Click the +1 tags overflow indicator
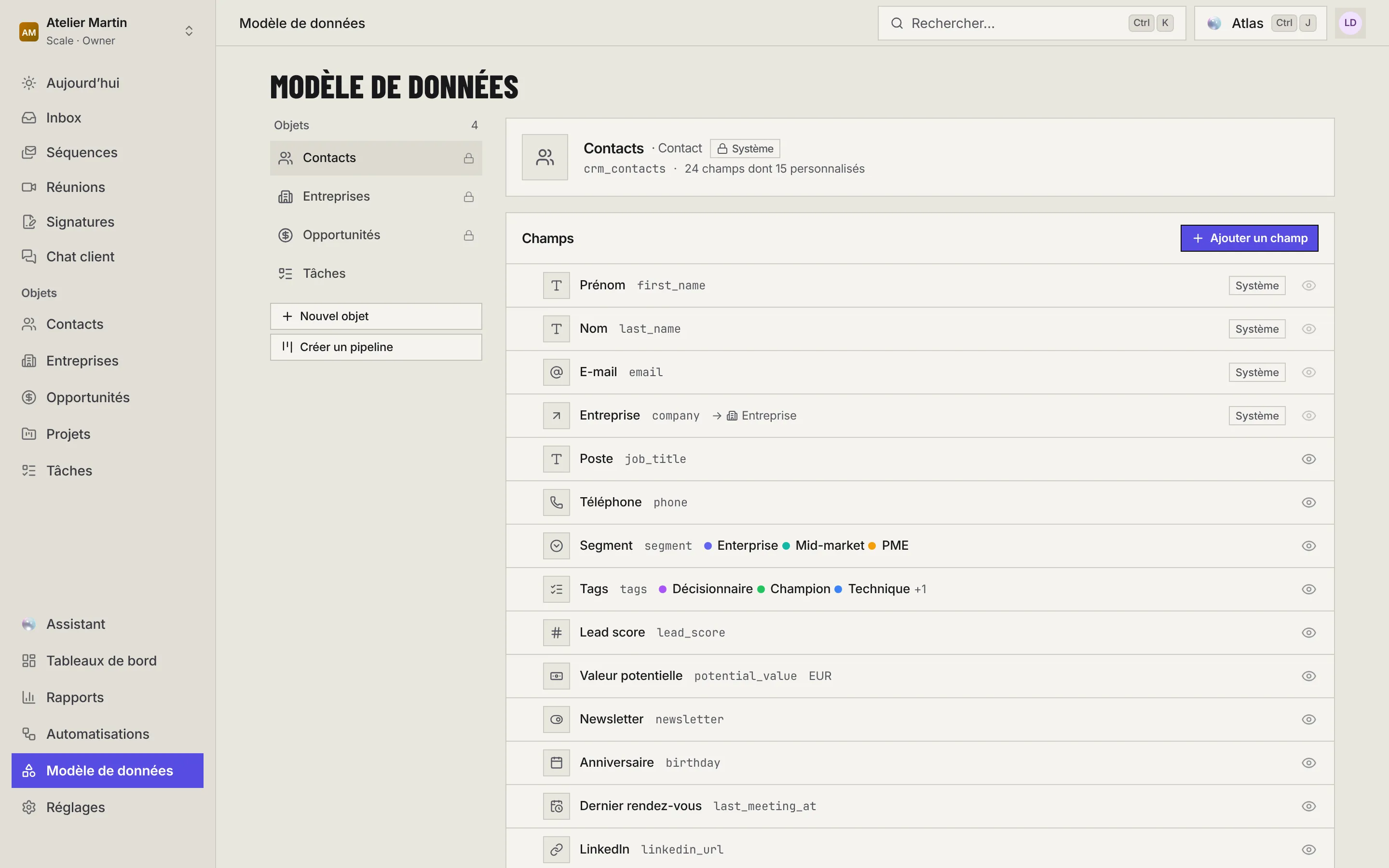1389x868 pixels. point(920,590)
